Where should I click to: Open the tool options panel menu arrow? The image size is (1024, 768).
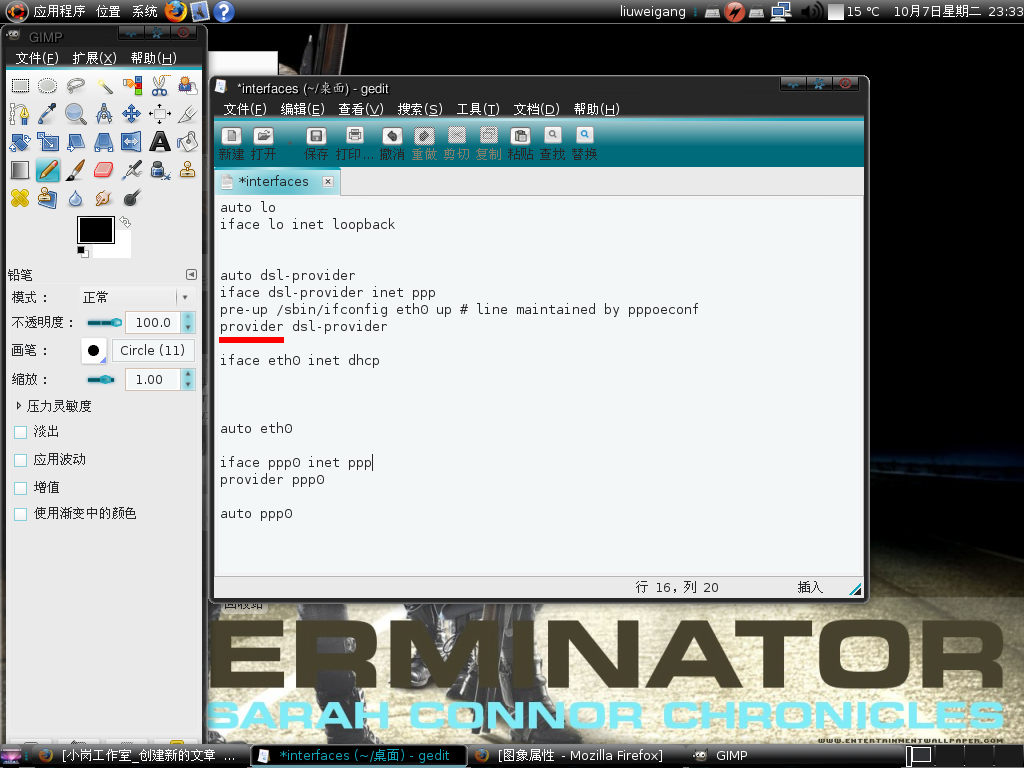[191, 274]
